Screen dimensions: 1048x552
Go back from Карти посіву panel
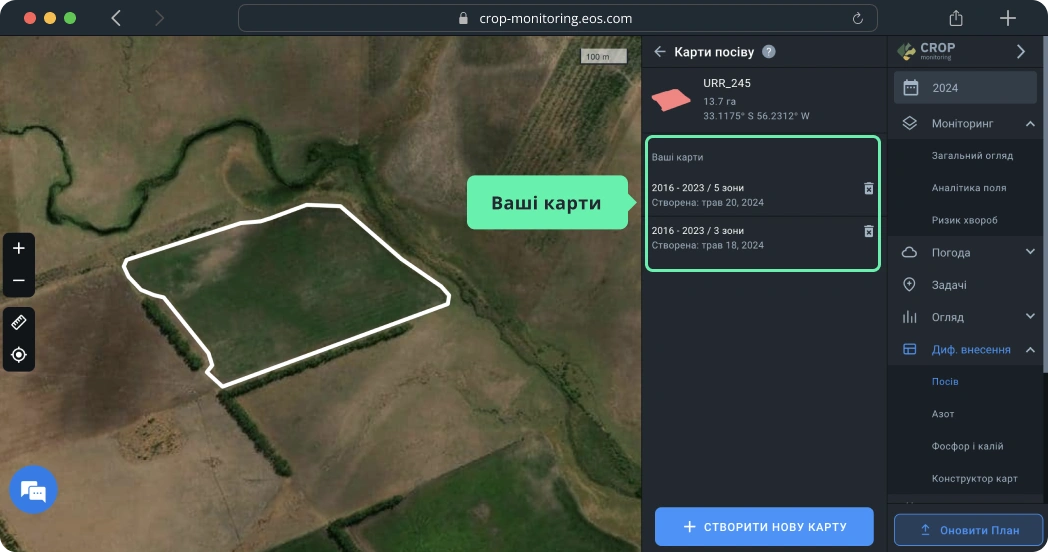pos(660,52)
